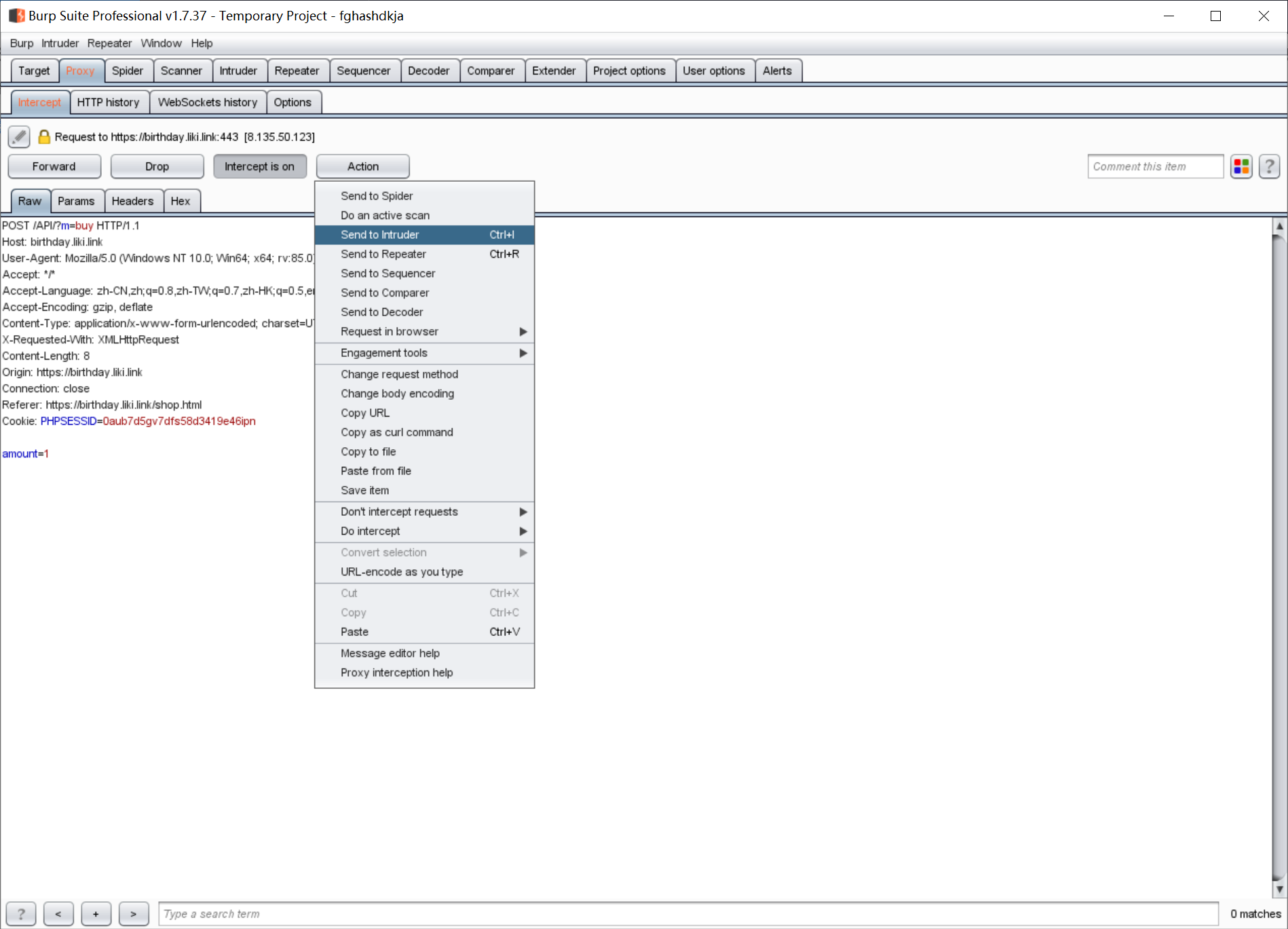Open the User options tab
The image size is (1288, 929).
714,71
